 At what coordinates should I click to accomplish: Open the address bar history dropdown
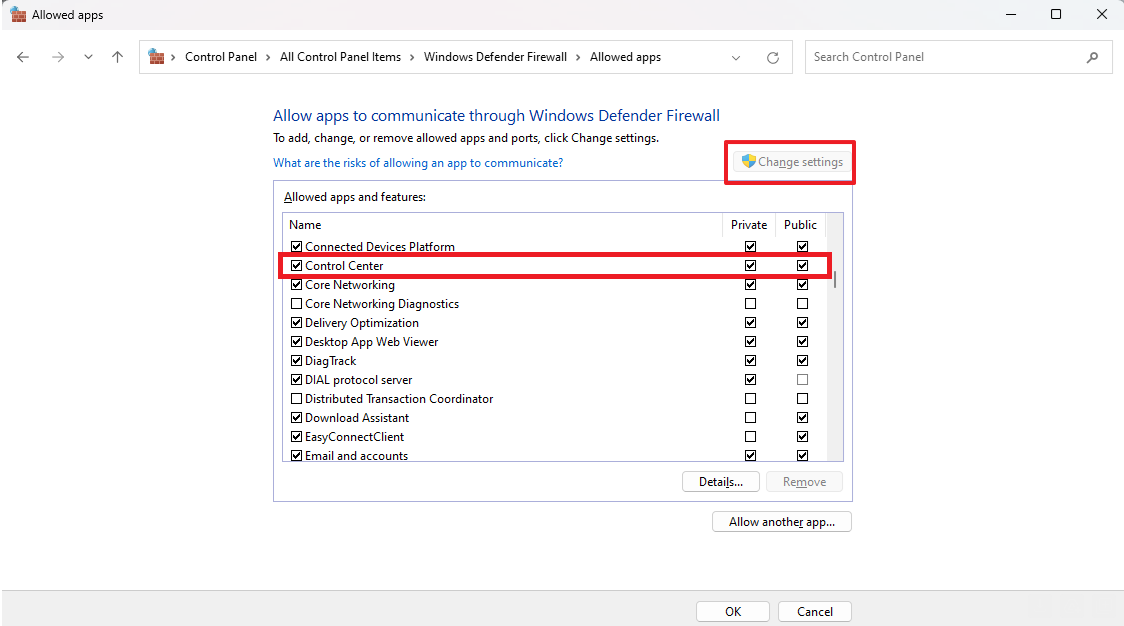(x=735, y=58)
